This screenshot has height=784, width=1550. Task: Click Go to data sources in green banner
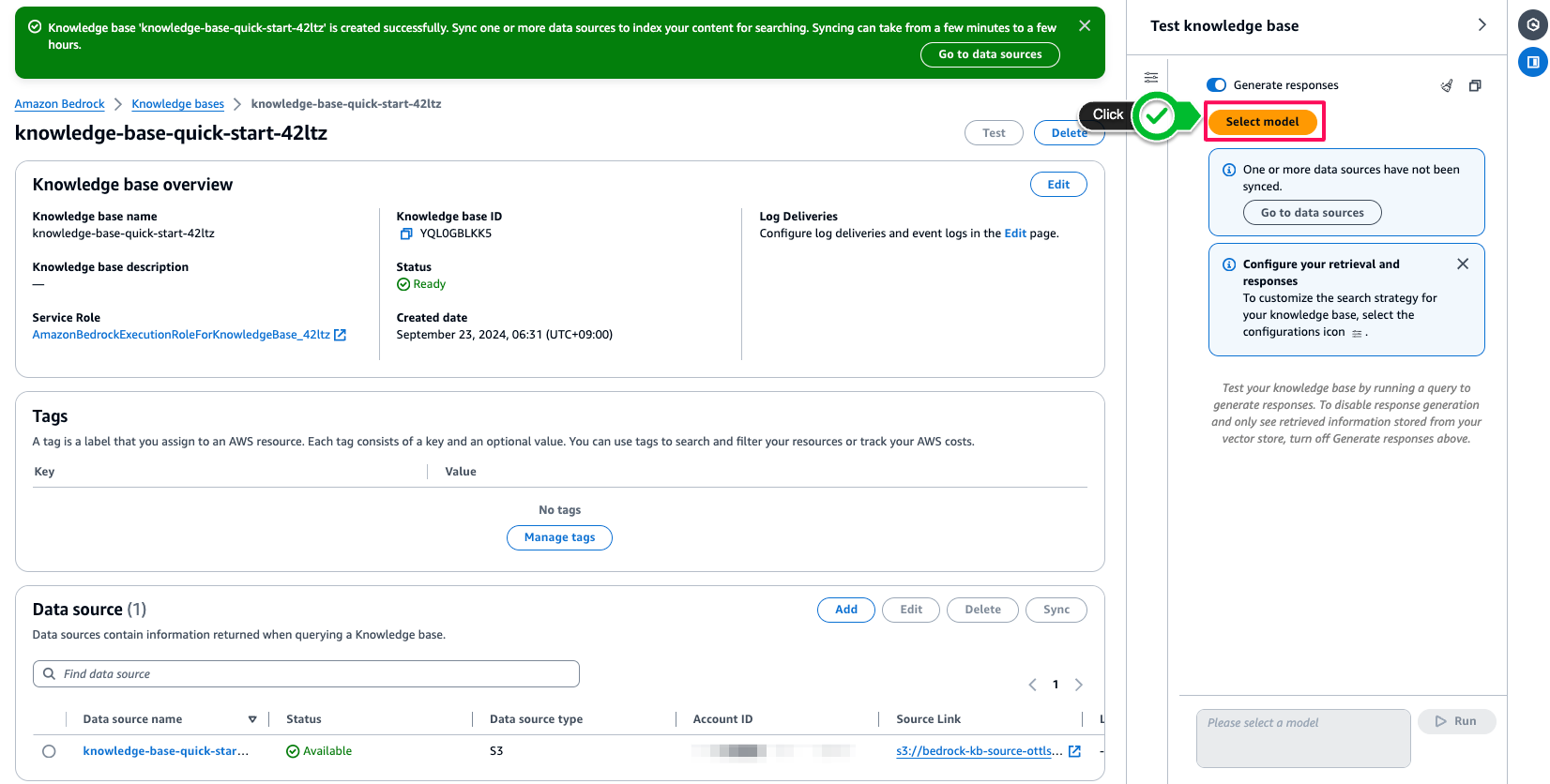tap(990, 54)
